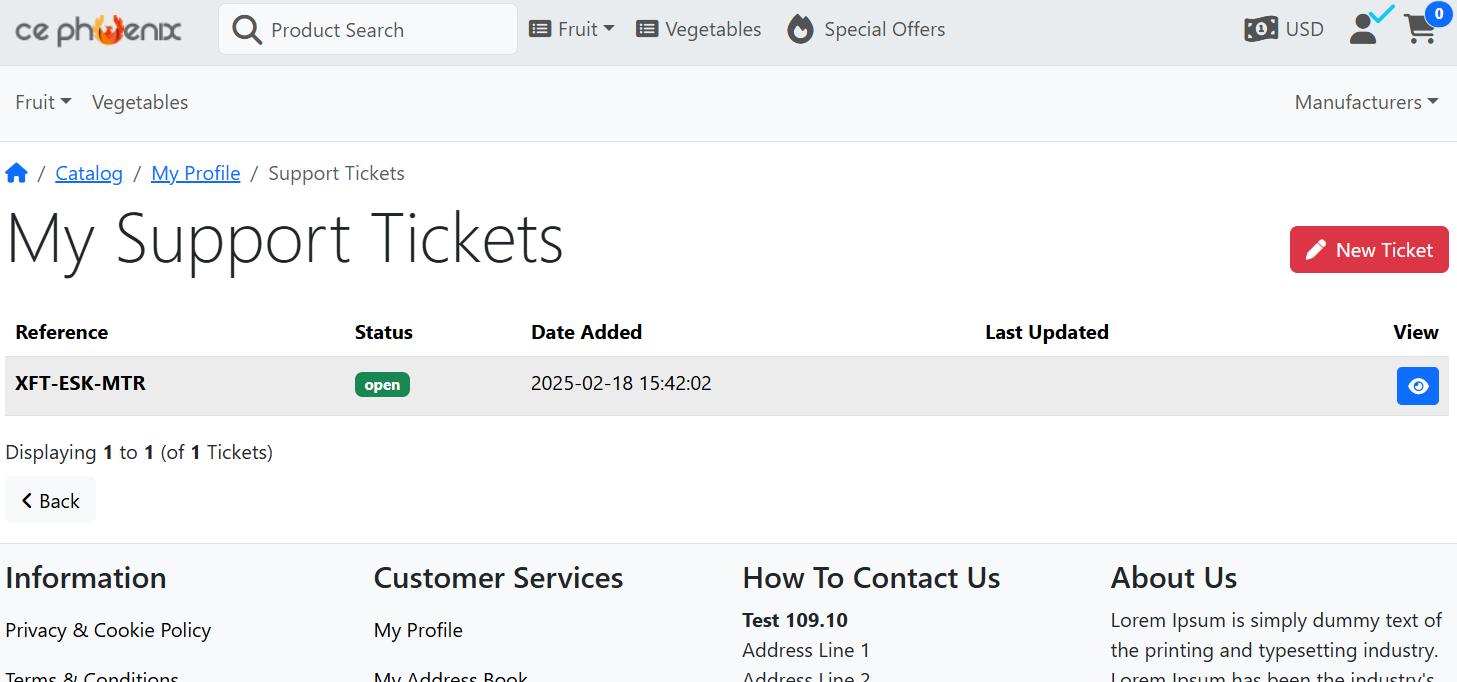Follow the My Profile breadcrumb link
This screenshot has height=682, width=1457.
coord(196,173)
